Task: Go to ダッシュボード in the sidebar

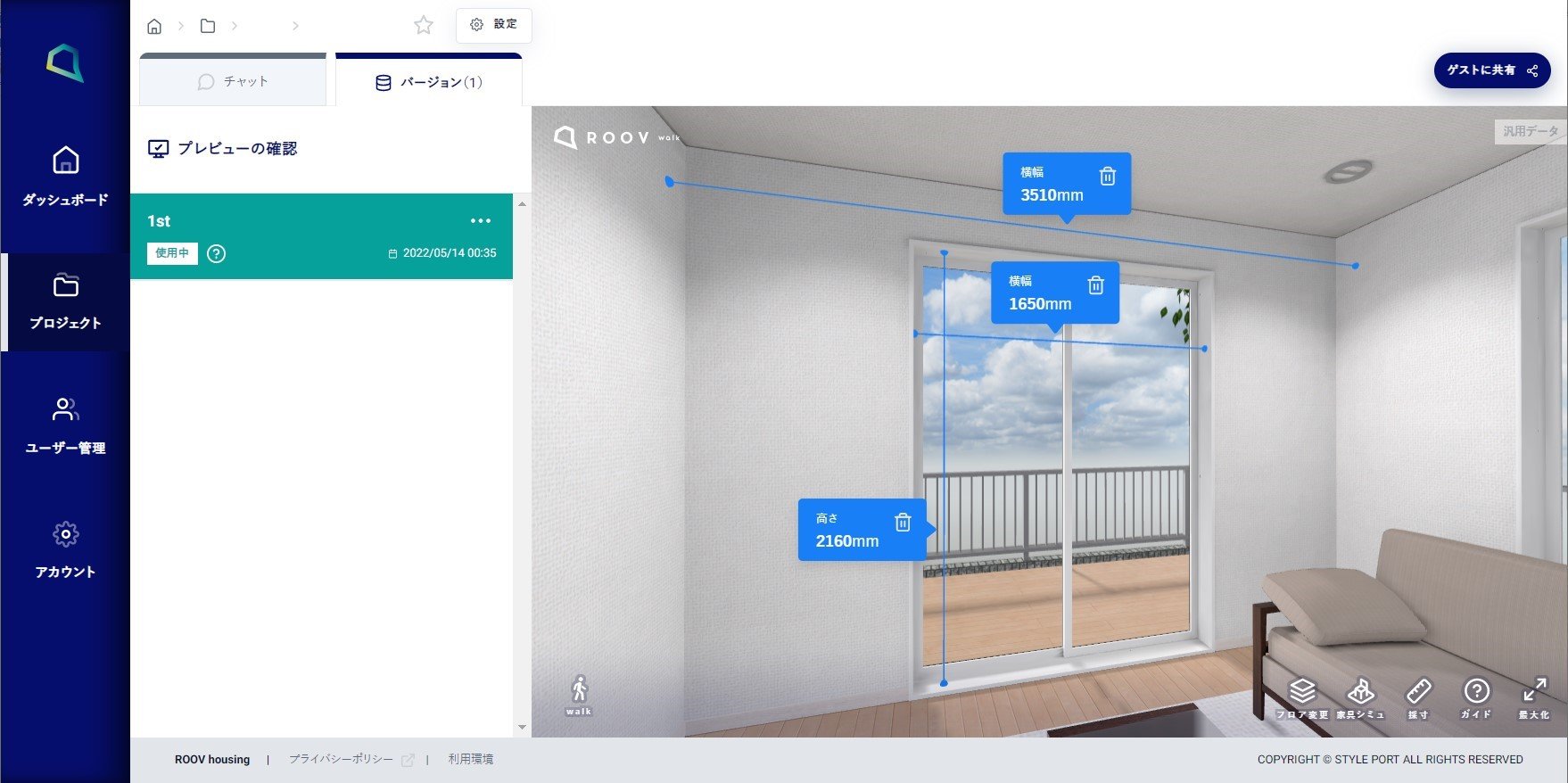Action: click(65, 176)
